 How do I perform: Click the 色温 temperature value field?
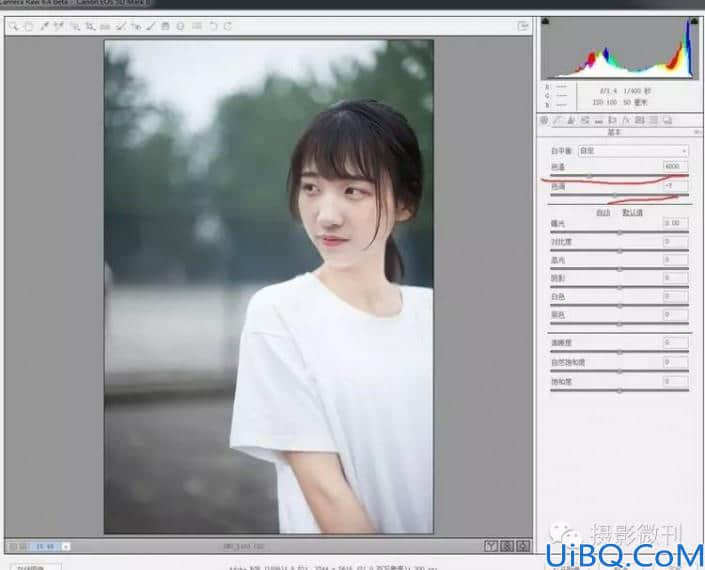[x=675, y=166]
